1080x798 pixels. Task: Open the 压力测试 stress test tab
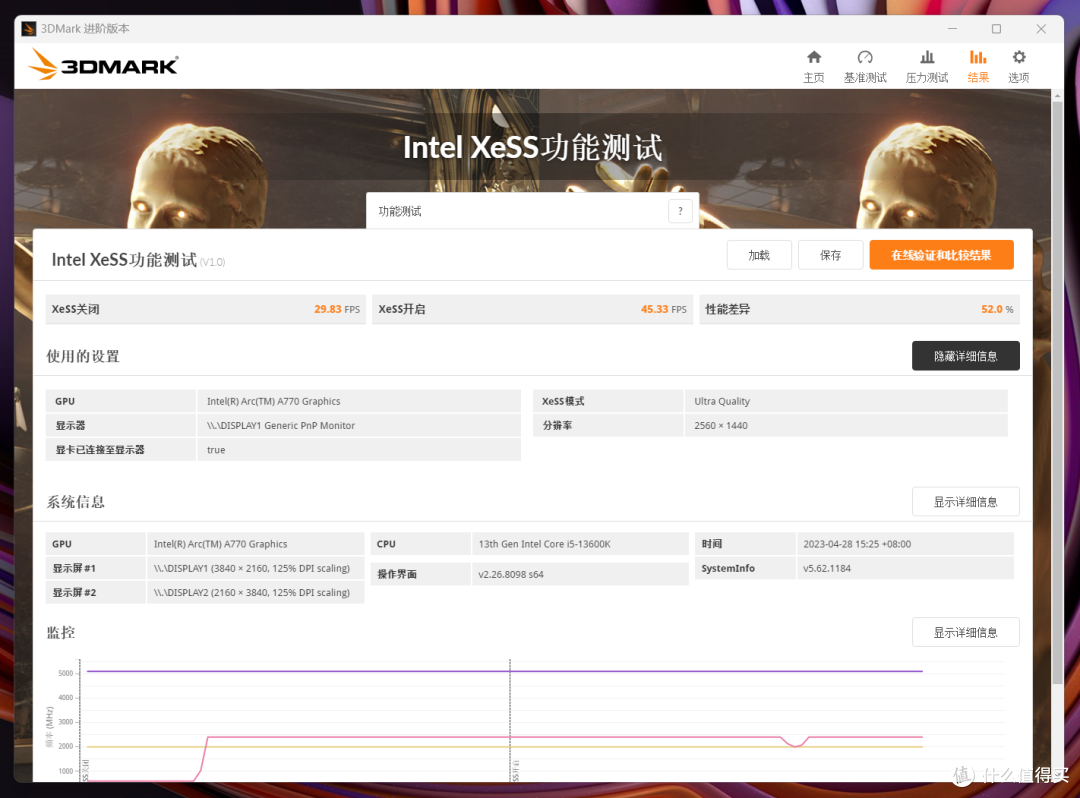pyautogui.click(x=926, y=67)
